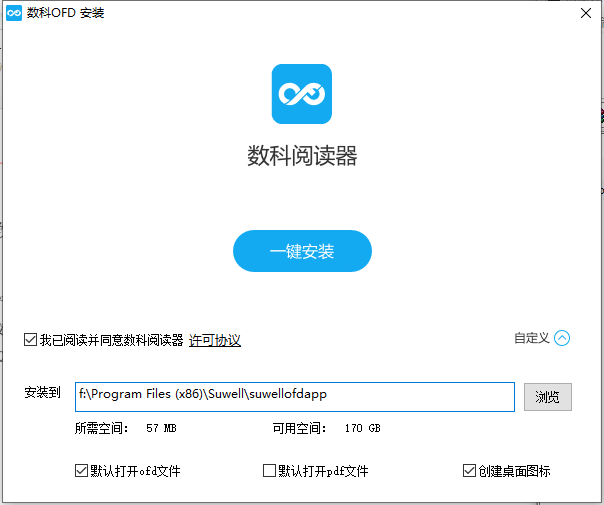Click into the install path input field
Viewport: 604px width, 505px height.
(x=295, y=396)
